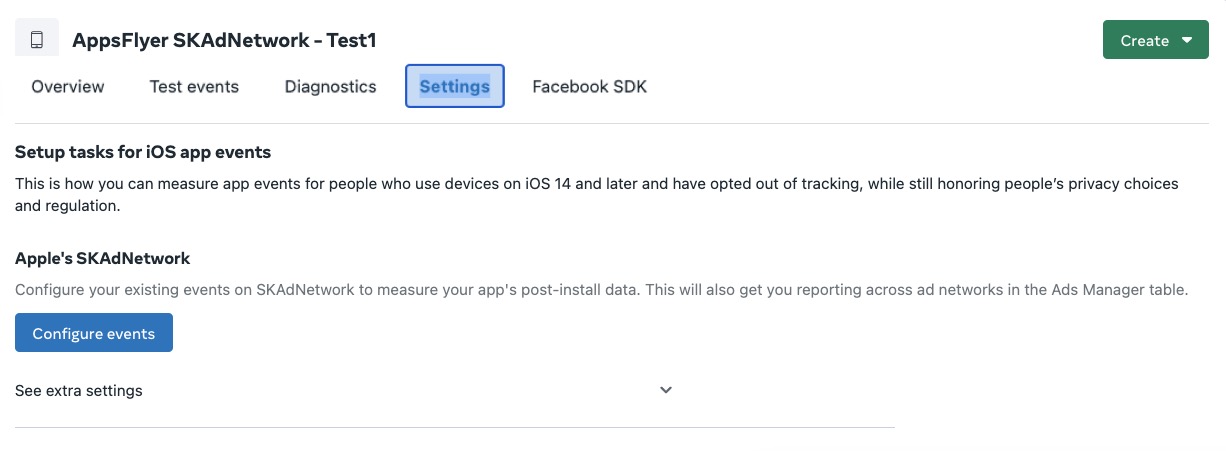Click the AppsFlyer SKAdNetwork - Test1 title
Screen dimensions: 1226x451
point(224,41)
